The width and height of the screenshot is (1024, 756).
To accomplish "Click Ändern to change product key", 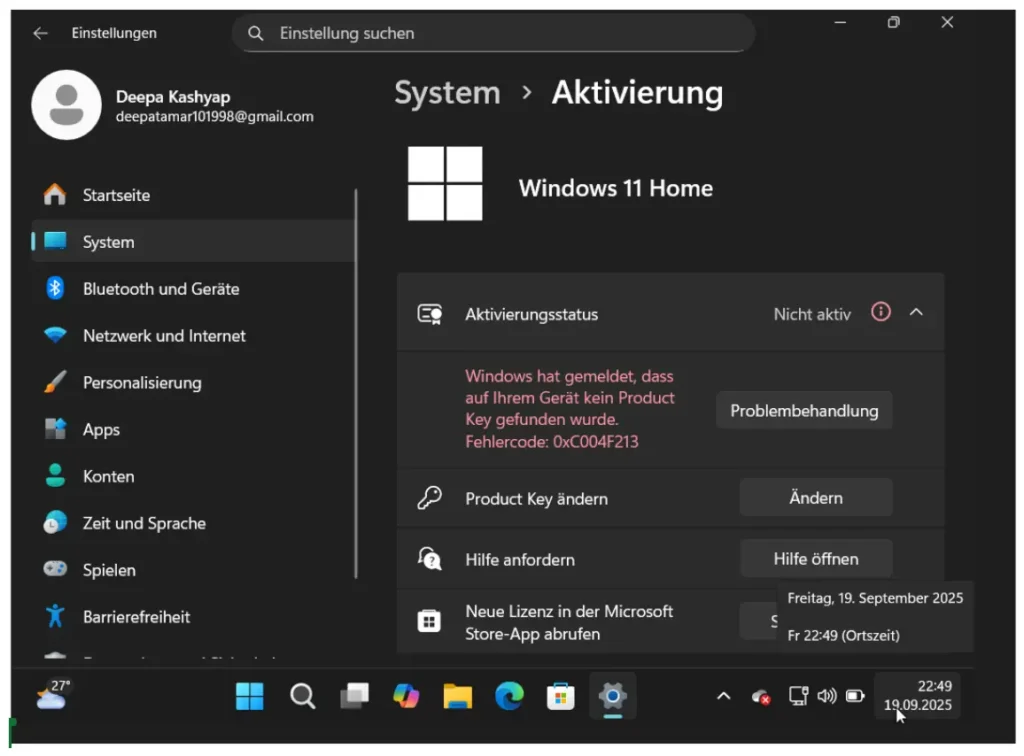I will [816, 497].
